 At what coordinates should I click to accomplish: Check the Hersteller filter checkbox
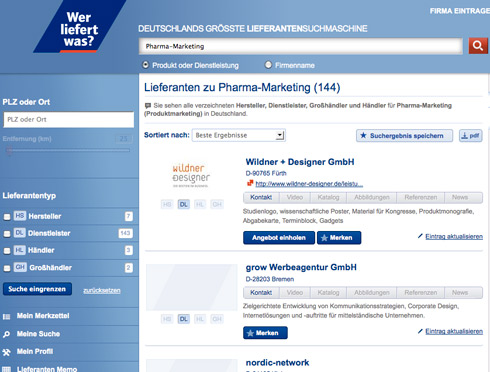[x=7, y=217]
